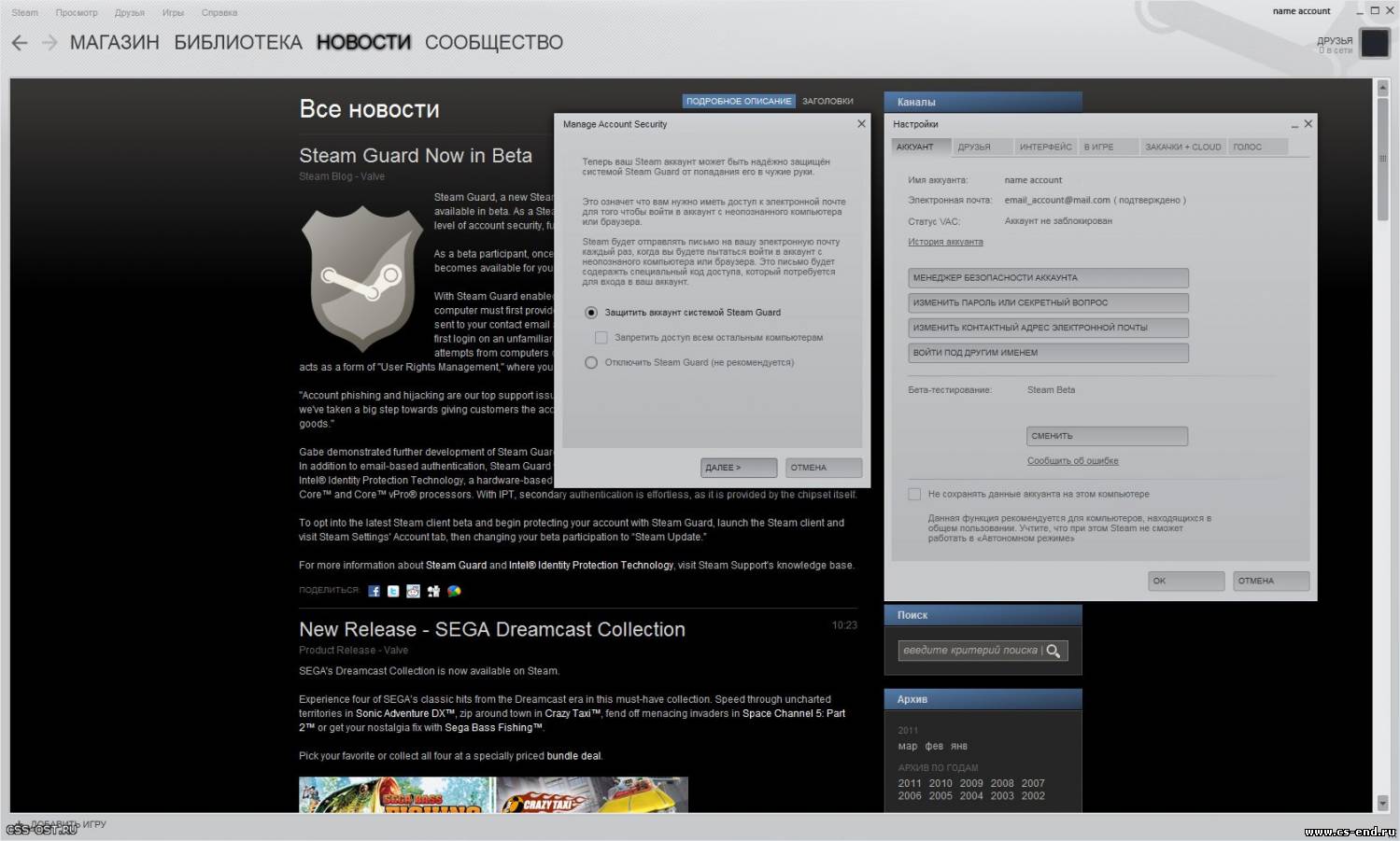Go to СООБЩЕСТВО section
The width and height of the screenshot is (1400, 841).
[494, 42]
